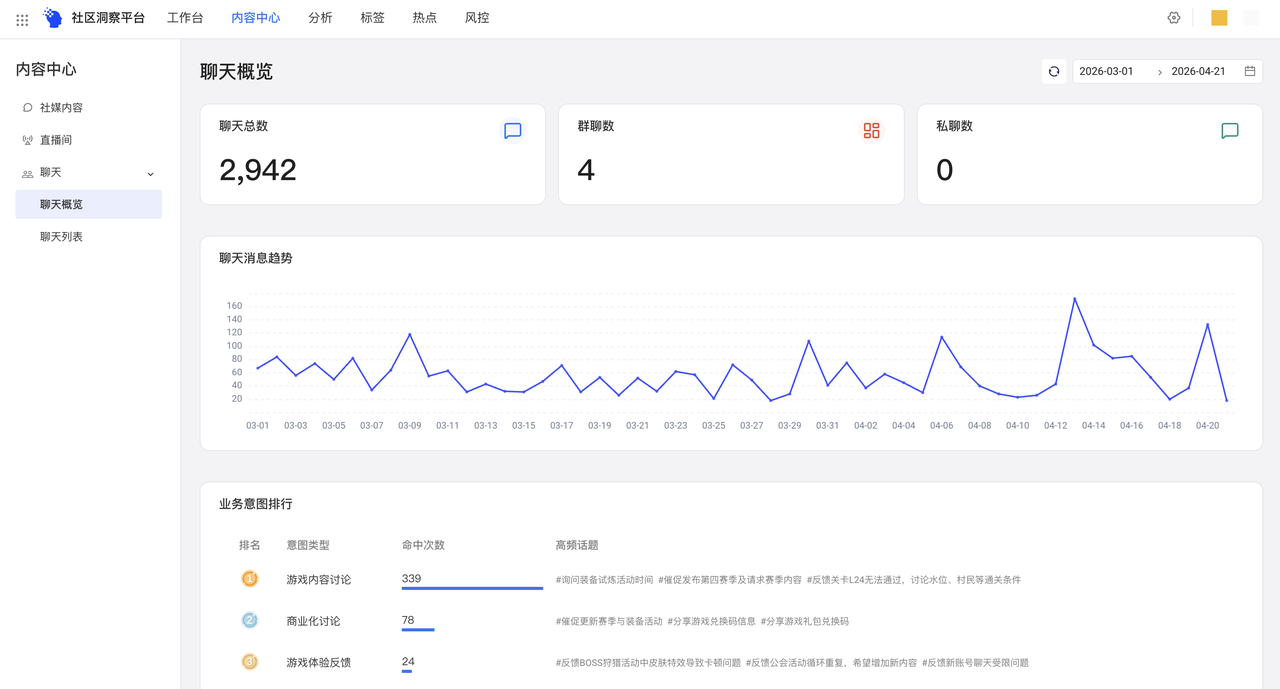This screenshot has width=1280, height=689.
Task: Open the app grid launcher icon
Action: (22, 19)
